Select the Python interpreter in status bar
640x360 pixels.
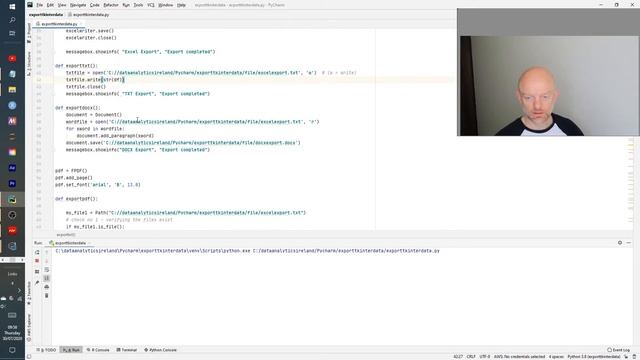594,357
